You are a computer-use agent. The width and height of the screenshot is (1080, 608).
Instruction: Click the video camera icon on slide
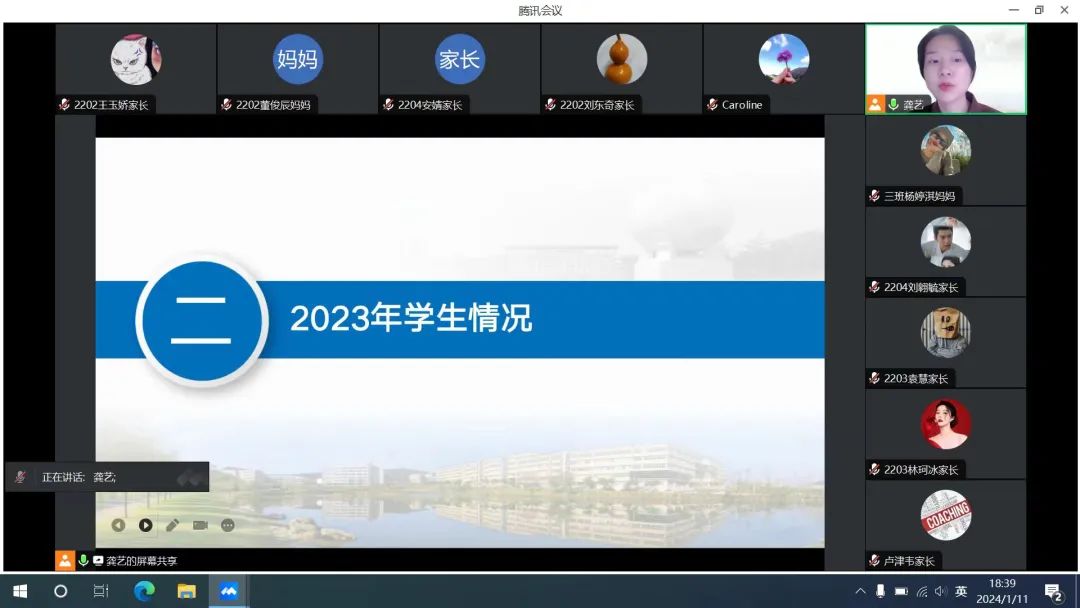click(x=200, y=525)
